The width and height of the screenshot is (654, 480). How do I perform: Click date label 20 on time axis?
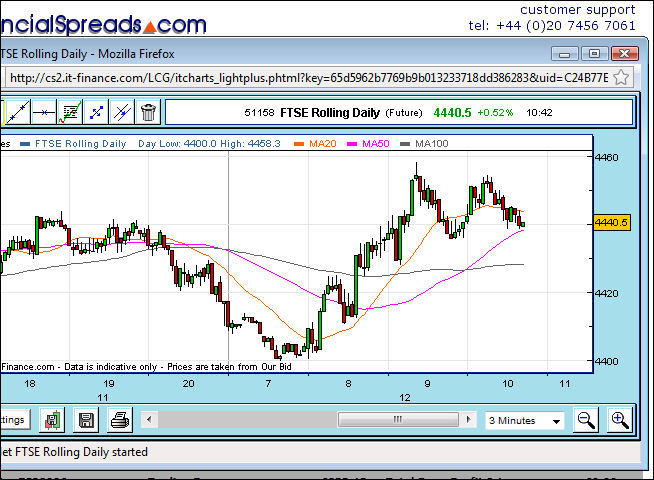click(189, 384)
